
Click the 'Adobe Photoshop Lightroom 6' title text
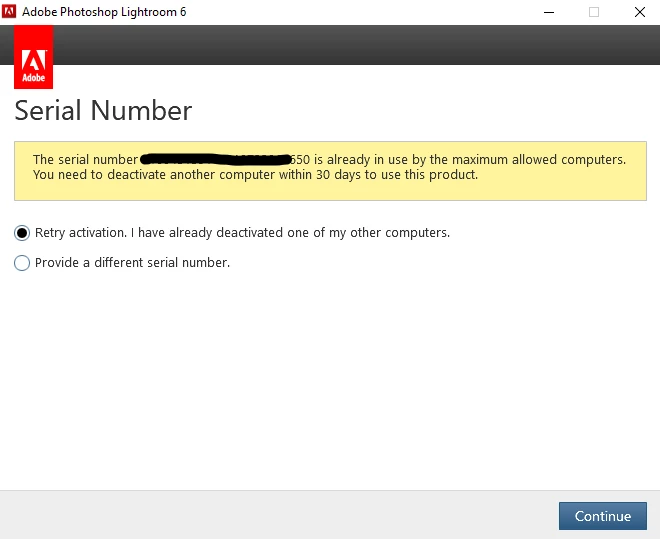point(104,12)
